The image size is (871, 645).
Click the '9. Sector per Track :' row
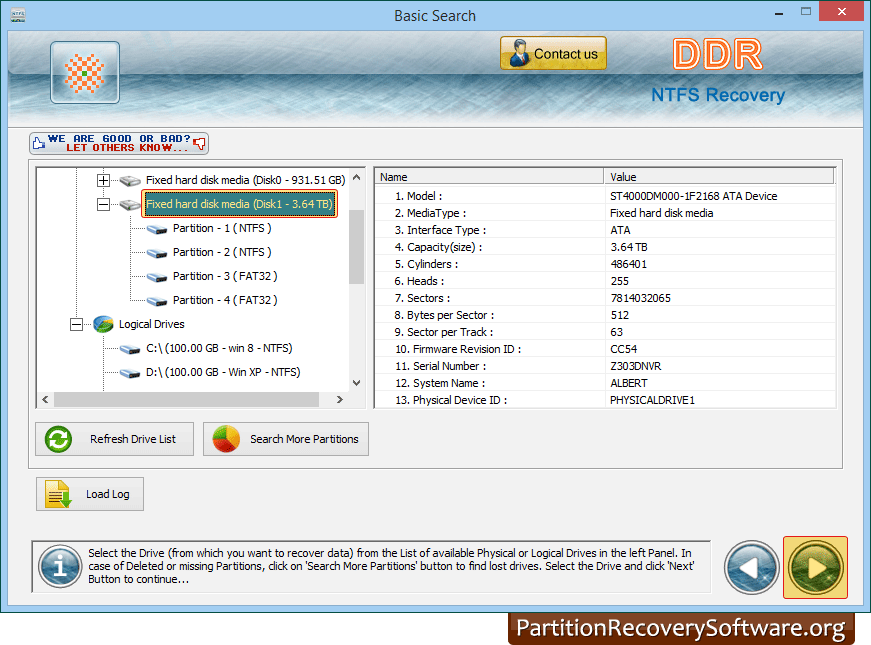coord(605,332)
